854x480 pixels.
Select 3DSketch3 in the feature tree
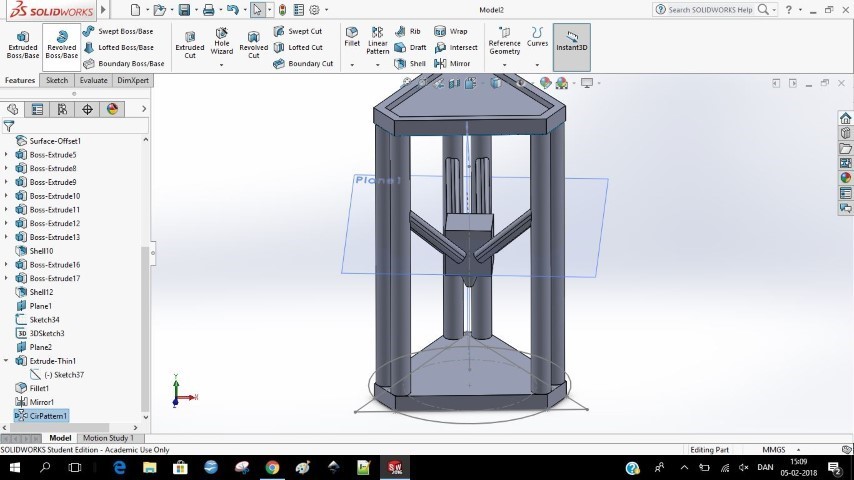click(x=40, y=333)
